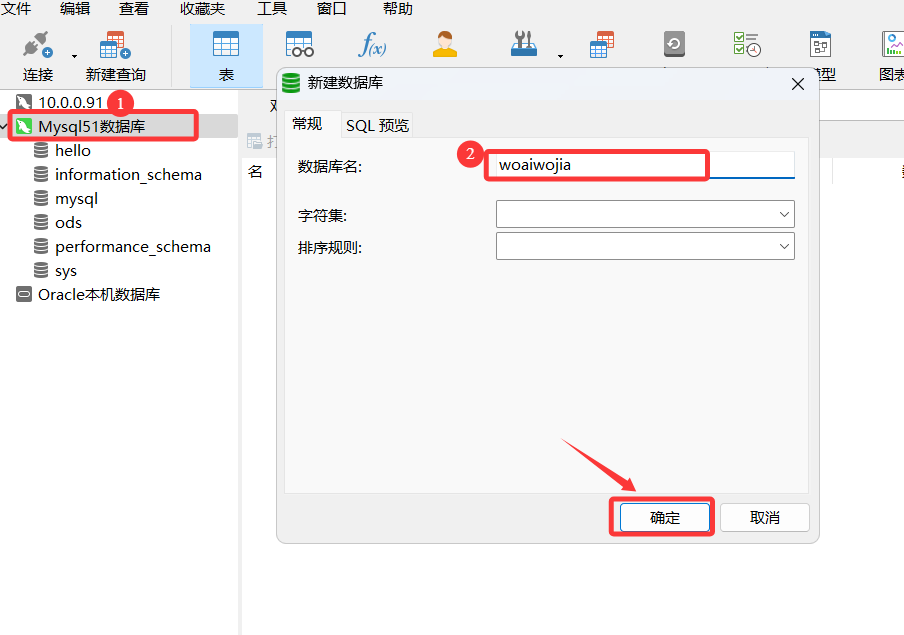Open the 排序规则 (collation) dropdown
904x635 pixels.
(x=645, y=246)
